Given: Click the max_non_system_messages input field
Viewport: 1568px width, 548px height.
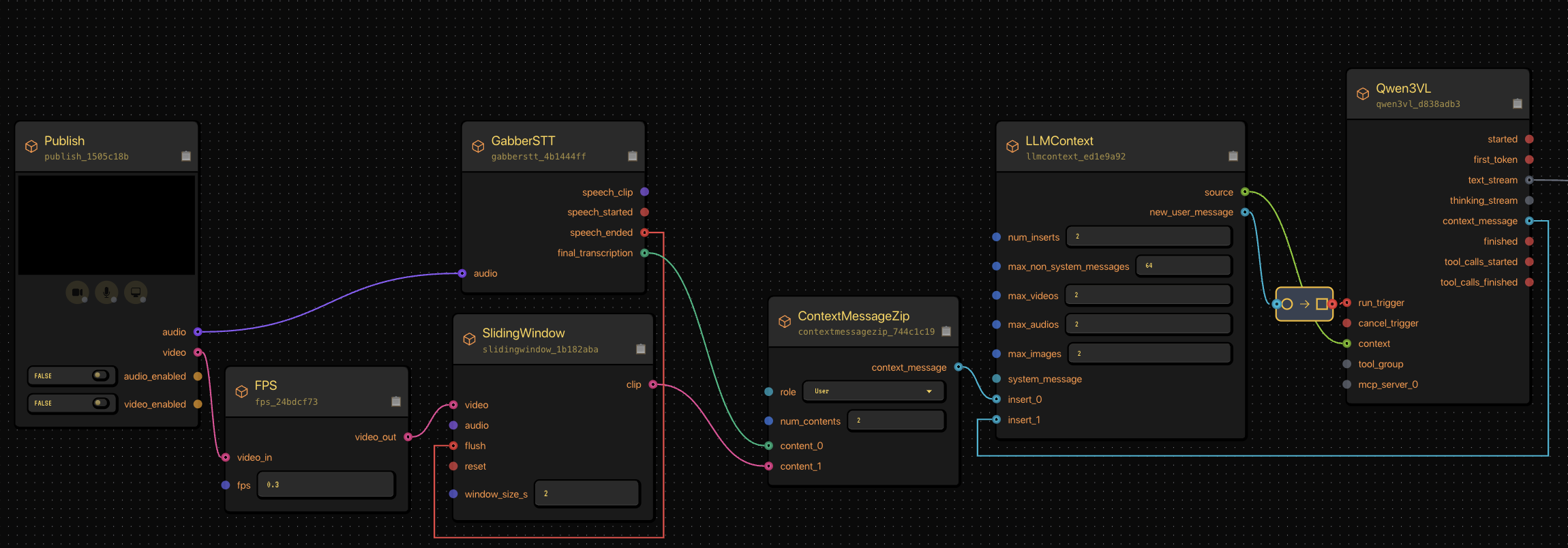Looking at the screenshot, I should click(x=1183, y=266).
